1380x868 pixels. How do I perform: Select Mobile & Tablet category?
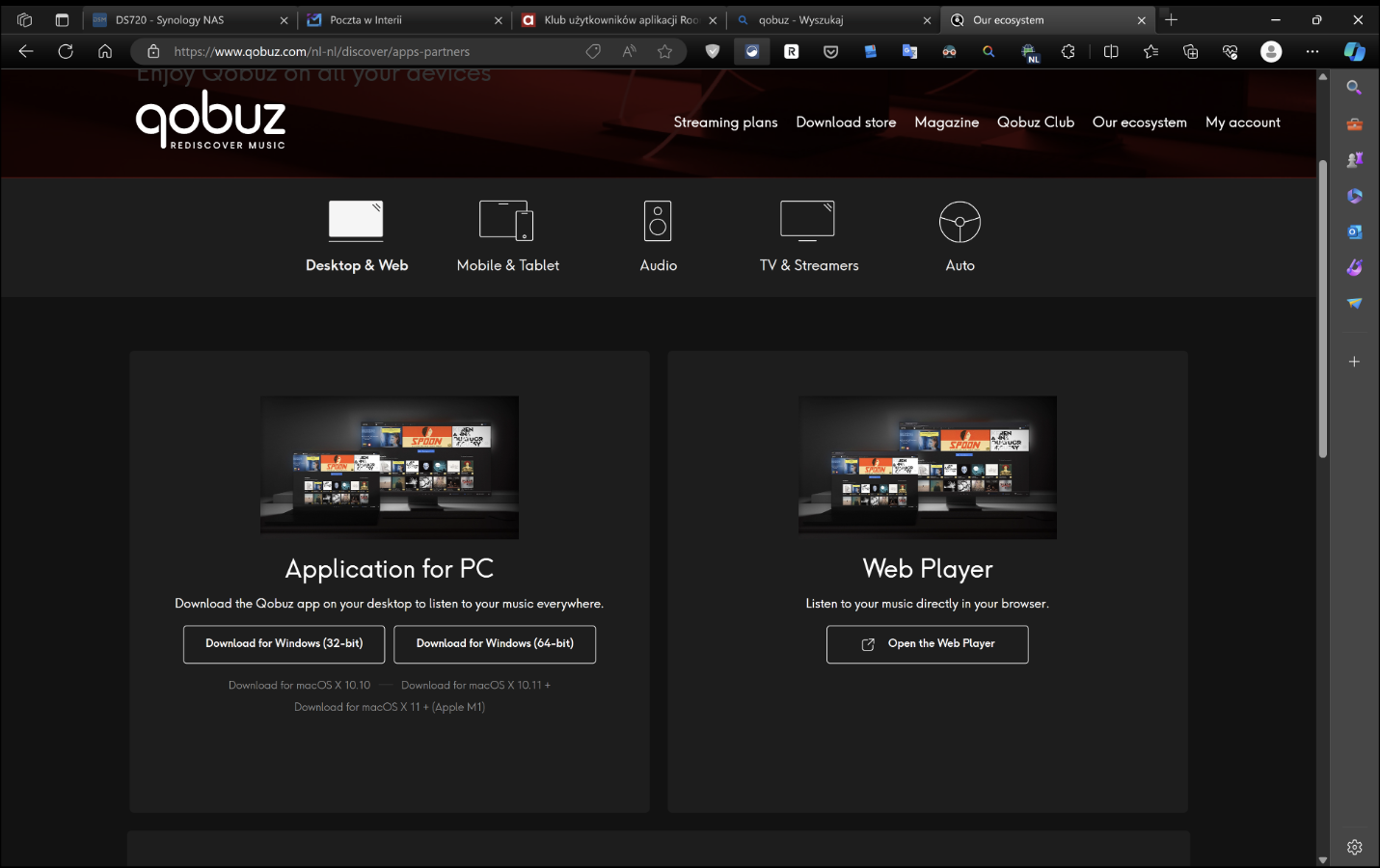coord(507,237)
